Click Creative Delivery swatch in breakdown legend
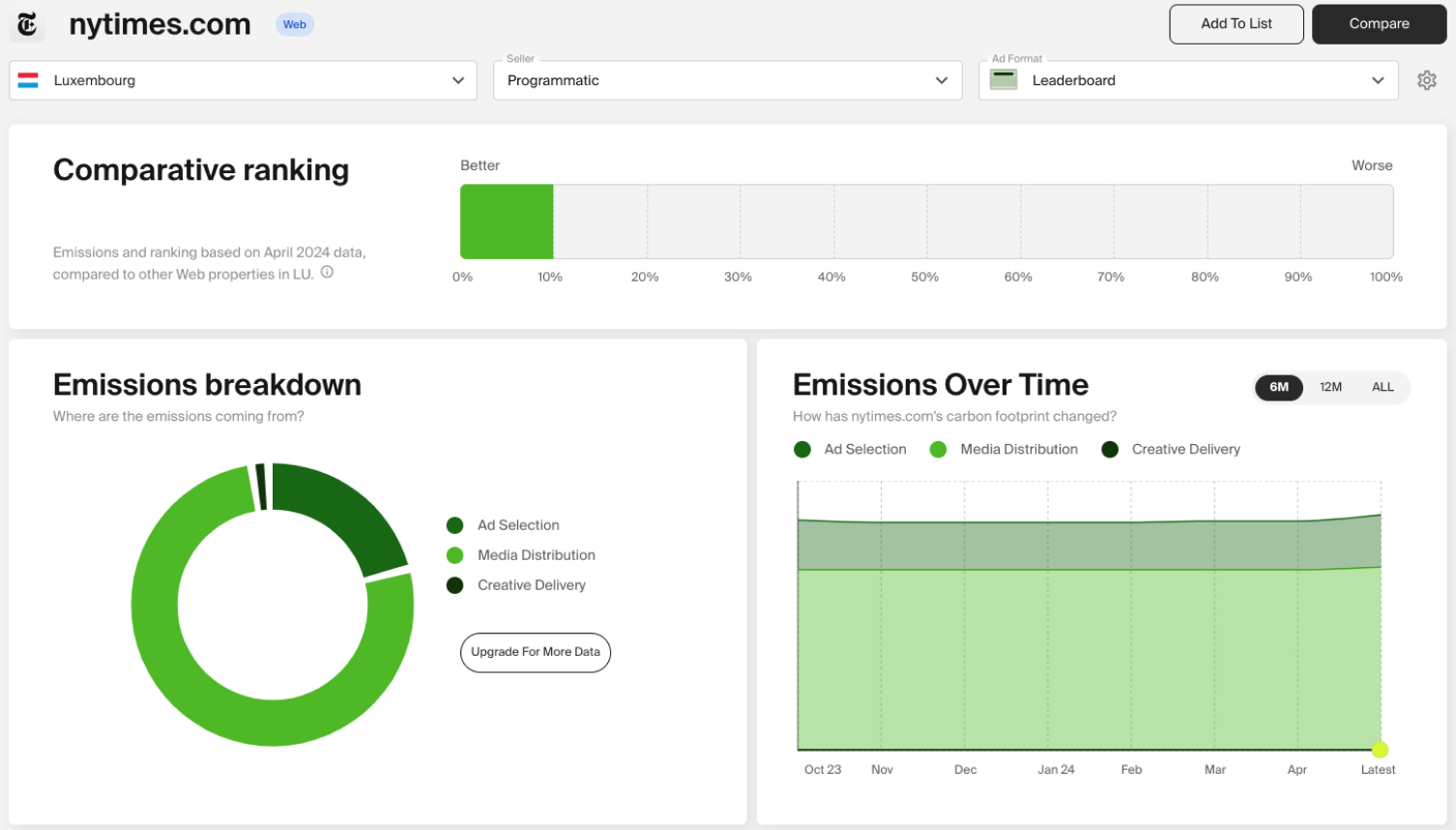This screenshot has width=1456, height=830. 455,585
